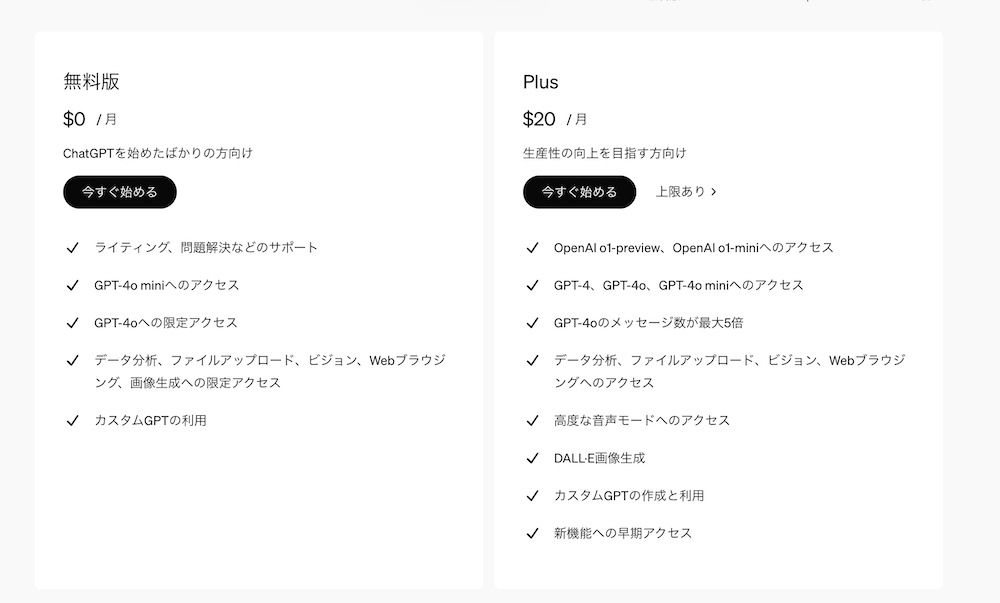Click checkmark beside 新機能への早期アクセス
Screen dimensions: 1000x603
click(x=532, y=533)
